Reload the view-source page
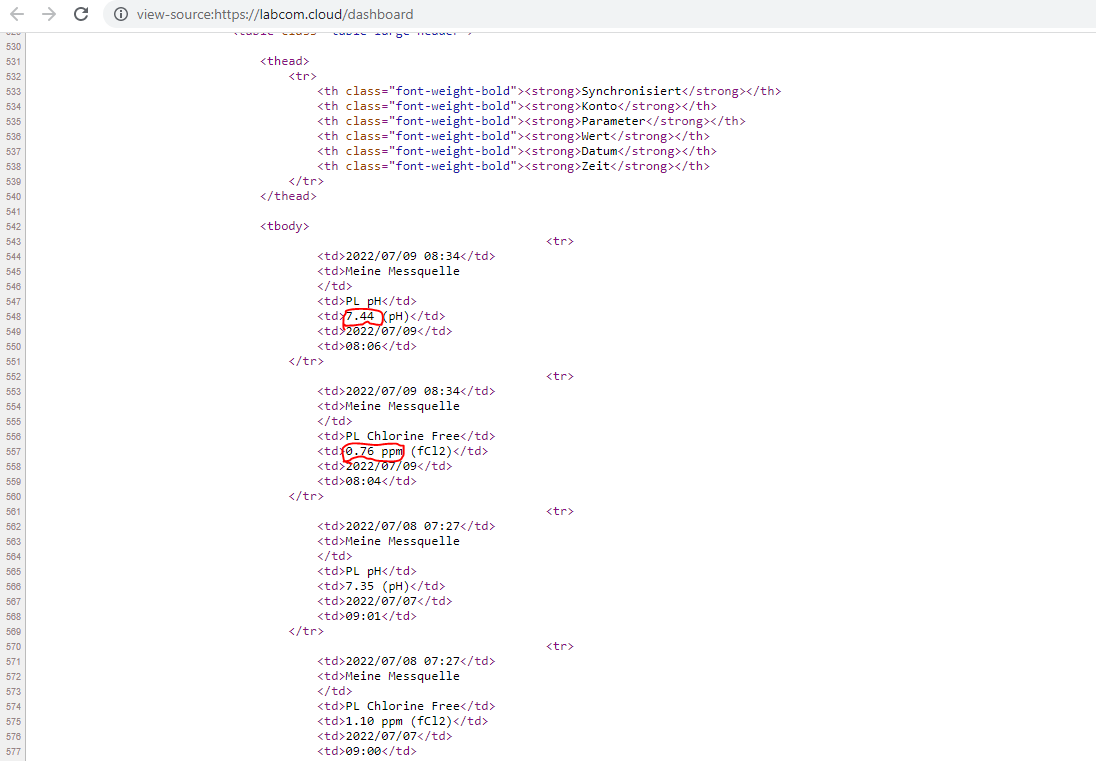The width and height of the screenshot is (1096, 761). tap(81, 14)
